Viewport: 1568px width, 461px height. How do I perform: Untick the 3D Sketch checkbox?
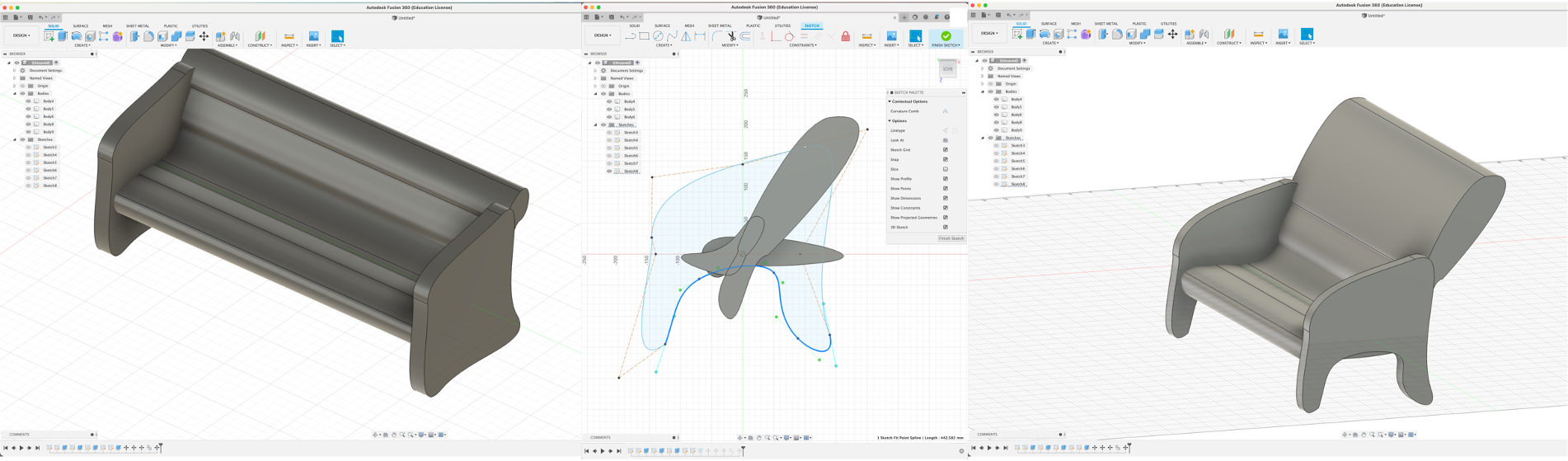click(945, 227)
